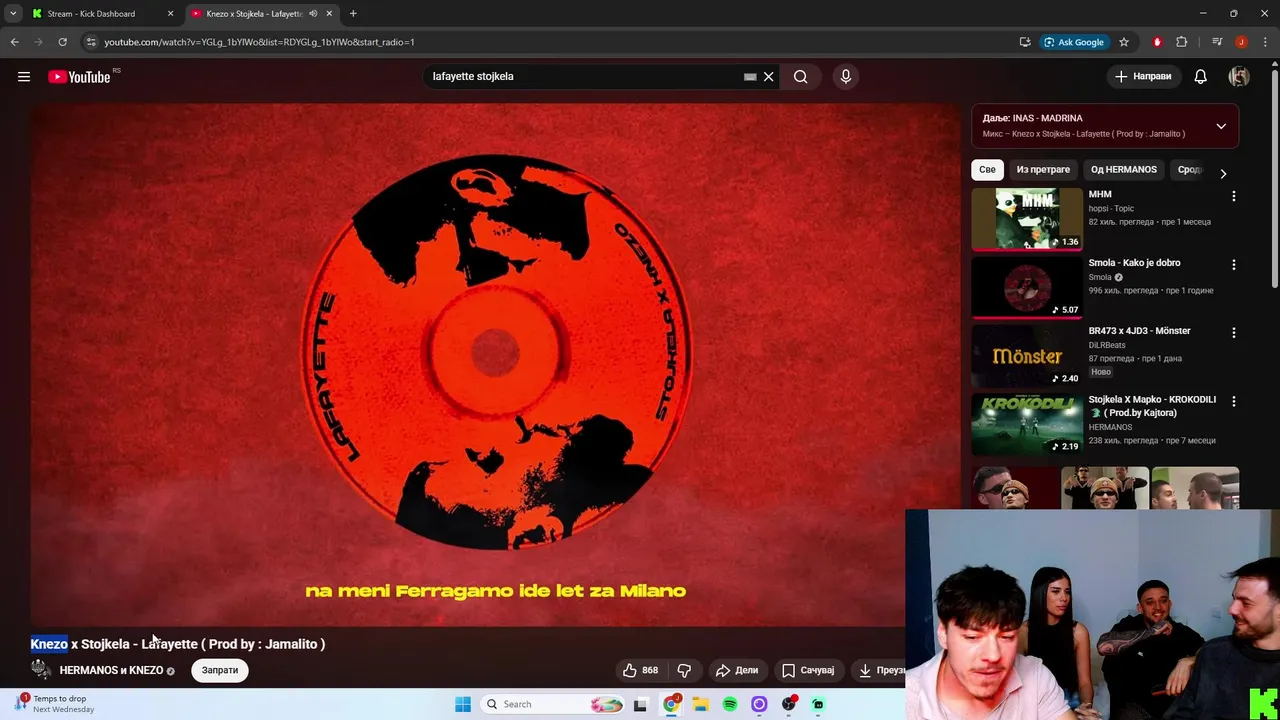Open the on-screen keyboard in search box

(x=750, y=77)
